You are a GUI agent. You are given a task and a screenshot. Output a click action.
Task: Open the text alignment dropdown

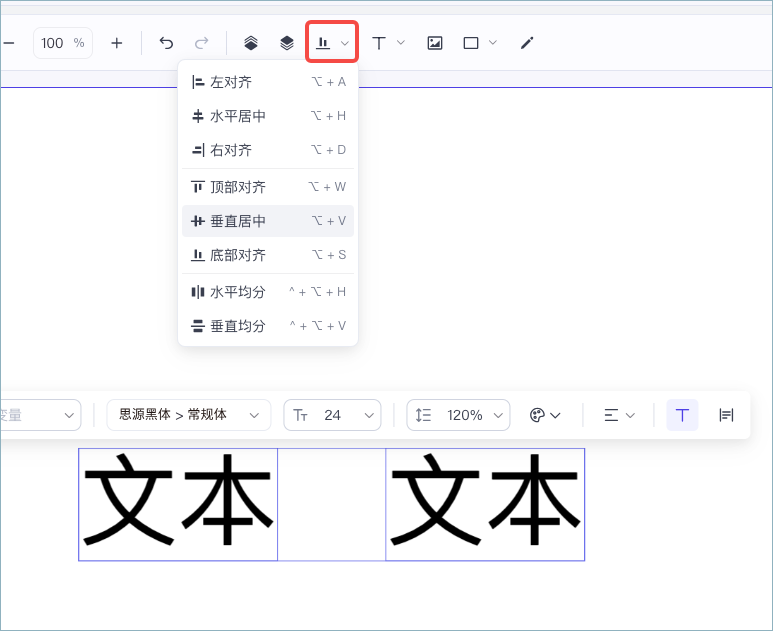pyautogui.click(x=619, y=415)
